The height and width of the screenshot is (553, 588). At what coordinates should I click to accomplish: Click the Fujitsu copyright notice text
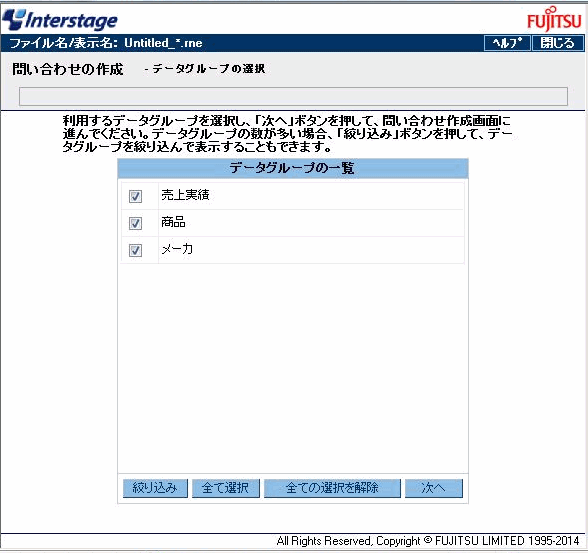[428, 541]
